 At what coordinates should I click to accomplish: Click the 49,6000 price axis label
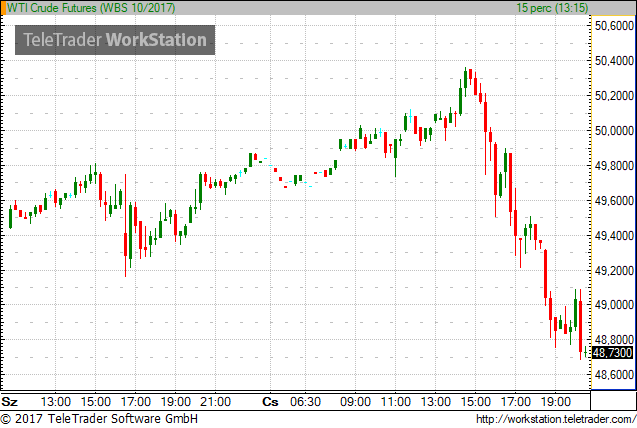point(614,201)
